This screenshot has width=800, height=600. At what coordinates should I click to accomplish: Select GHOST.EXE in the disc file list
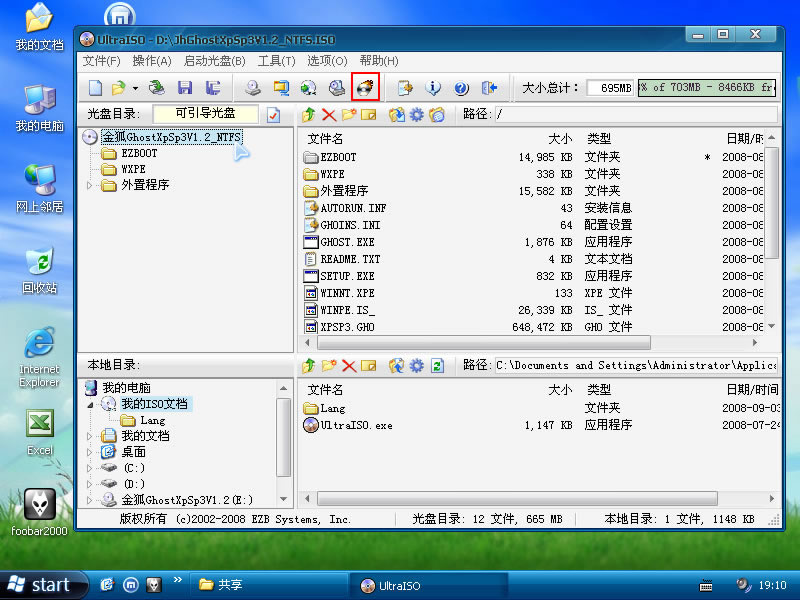(347, 242)
